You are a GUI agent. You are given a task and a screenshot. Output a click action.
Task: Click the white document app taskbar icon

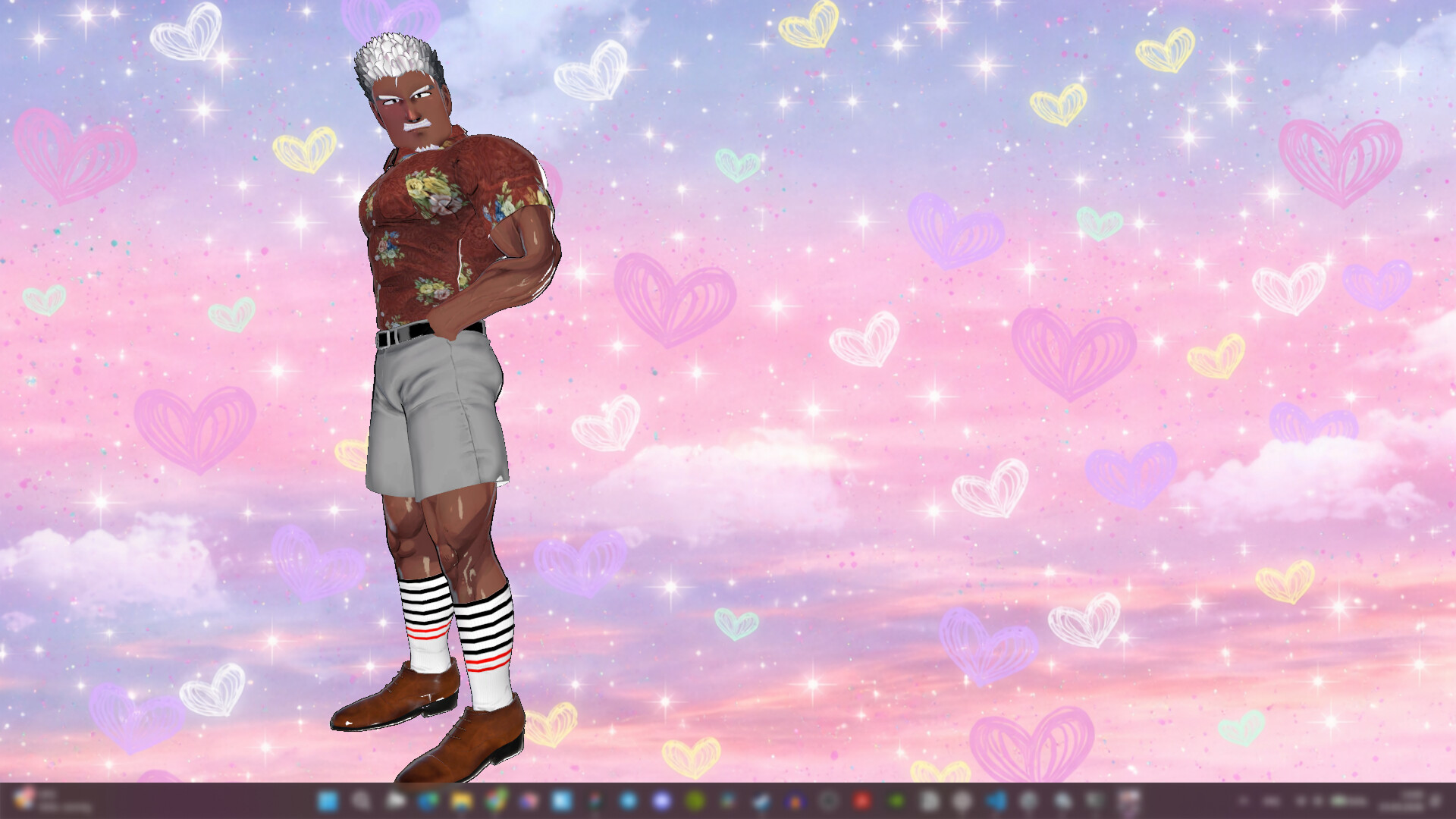click(x=930, y=801)
